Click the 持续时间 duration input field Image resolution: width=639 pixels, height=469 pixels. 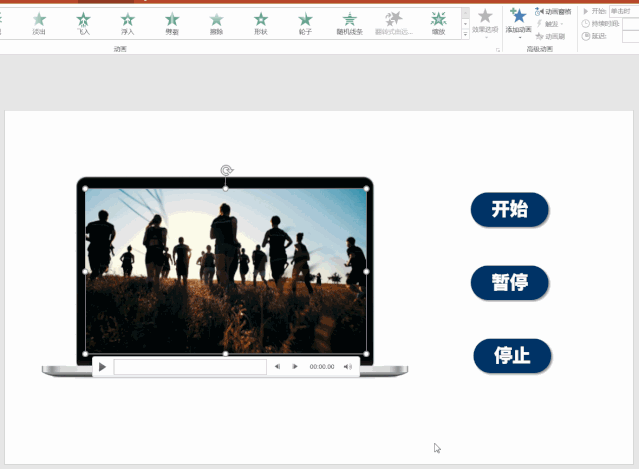click(x=630, y=24)
